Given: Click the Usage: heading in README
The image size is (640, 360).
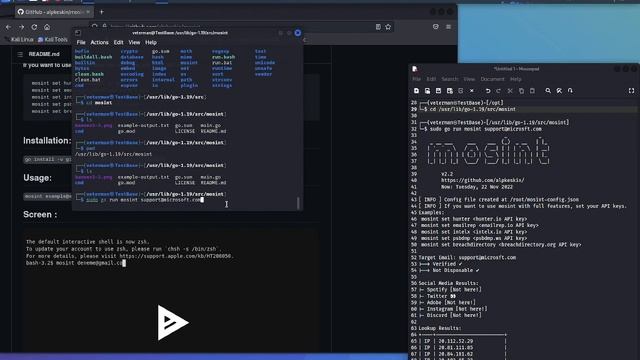Looking at the screenshot, I should click(37, 178).
